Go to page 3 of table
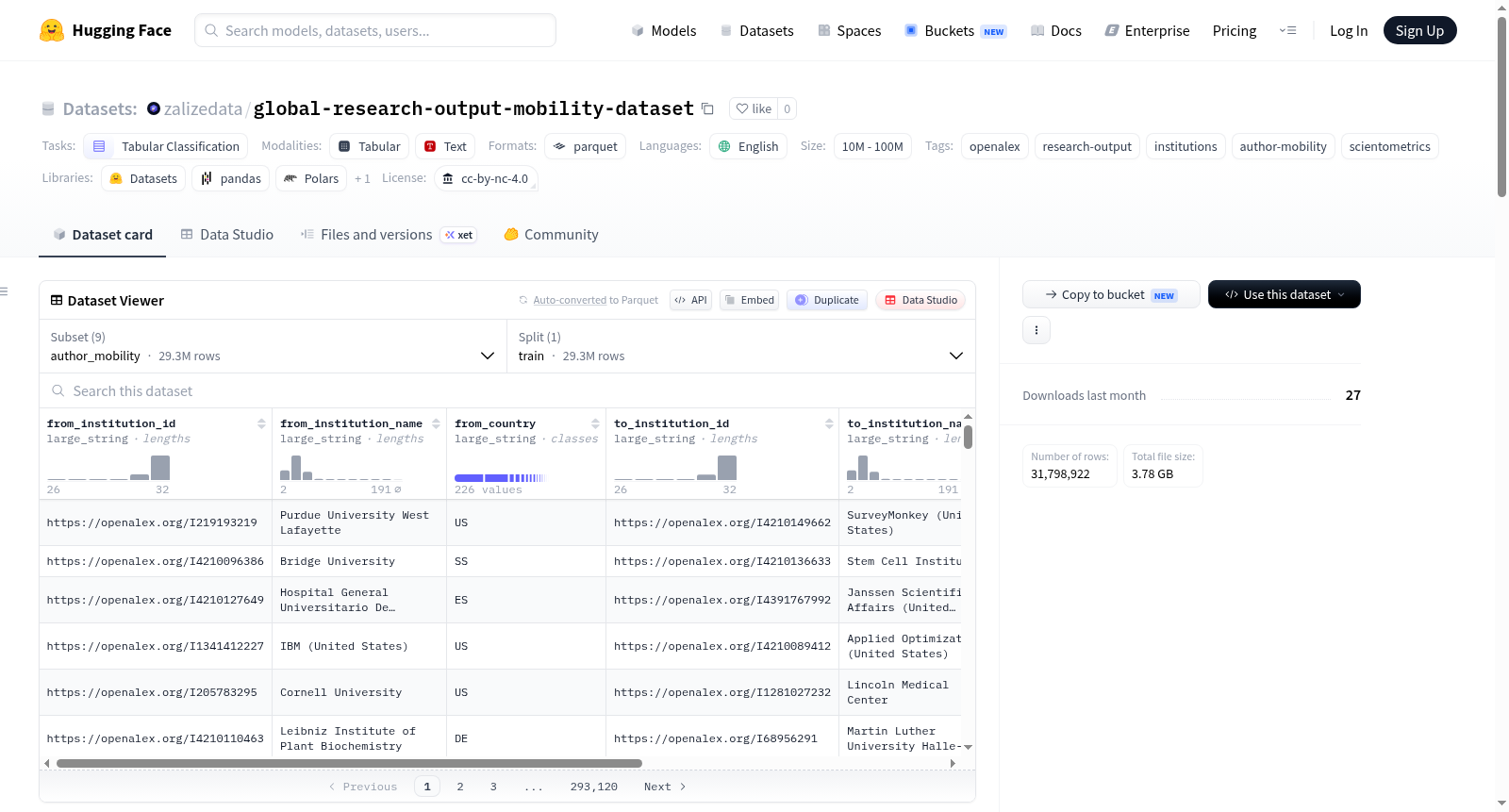The height and width of the screenshot is (812, 1509). [493, 787]
